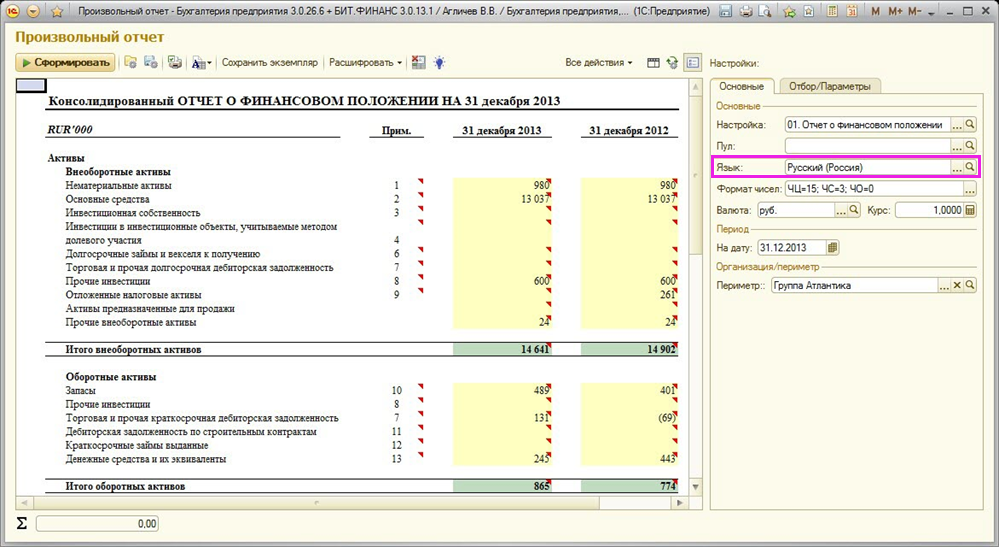
Task: Switch to the Отбор/Параметры tab
Action: (829, 86)
